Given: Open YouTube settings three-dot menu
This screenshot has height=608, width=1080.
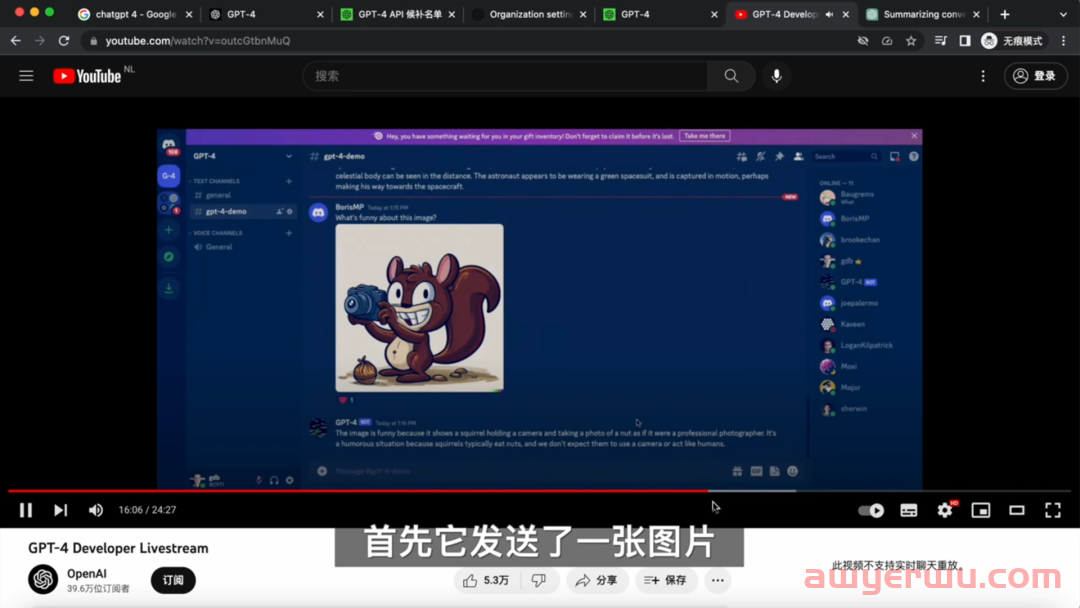Looking at the screenshot, I should tap(983, 76).
